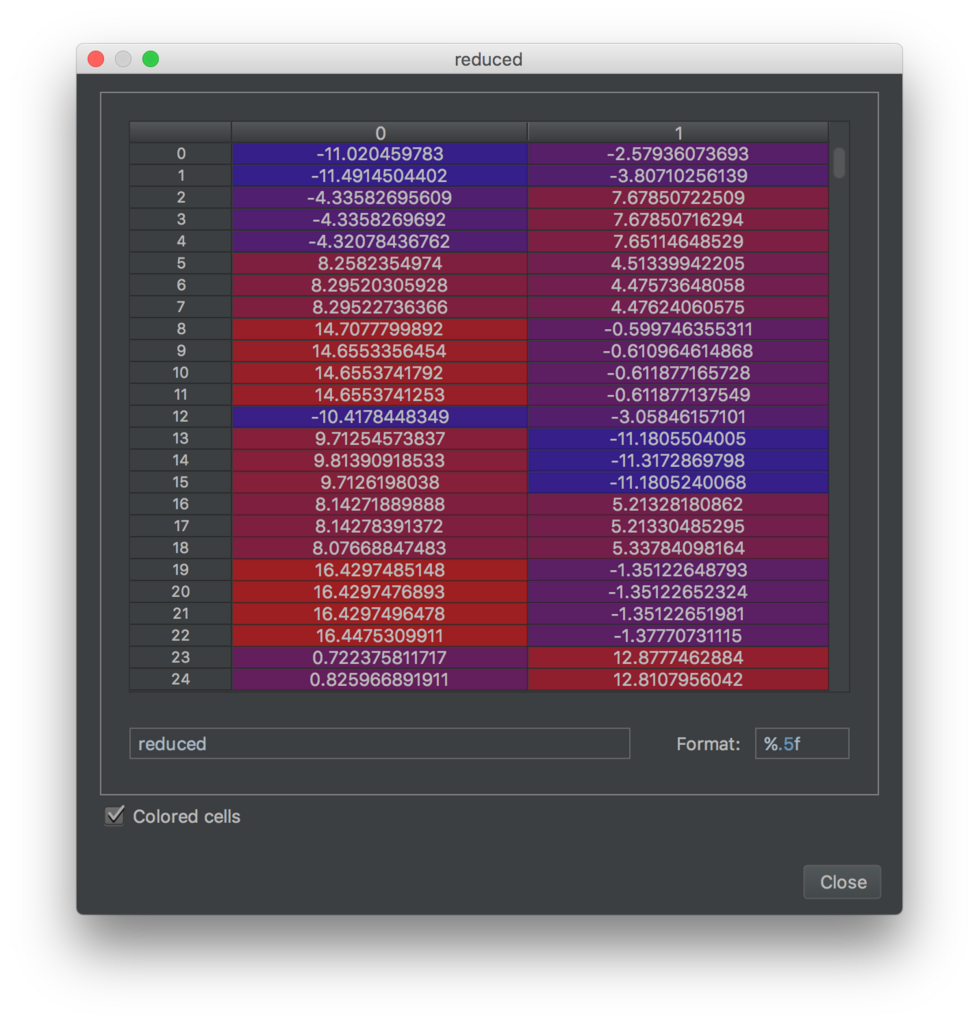Click cell with value -11.1805504005
Image resolution: width=979 pixels, height=1024 pixels.
tap(678, 438)
